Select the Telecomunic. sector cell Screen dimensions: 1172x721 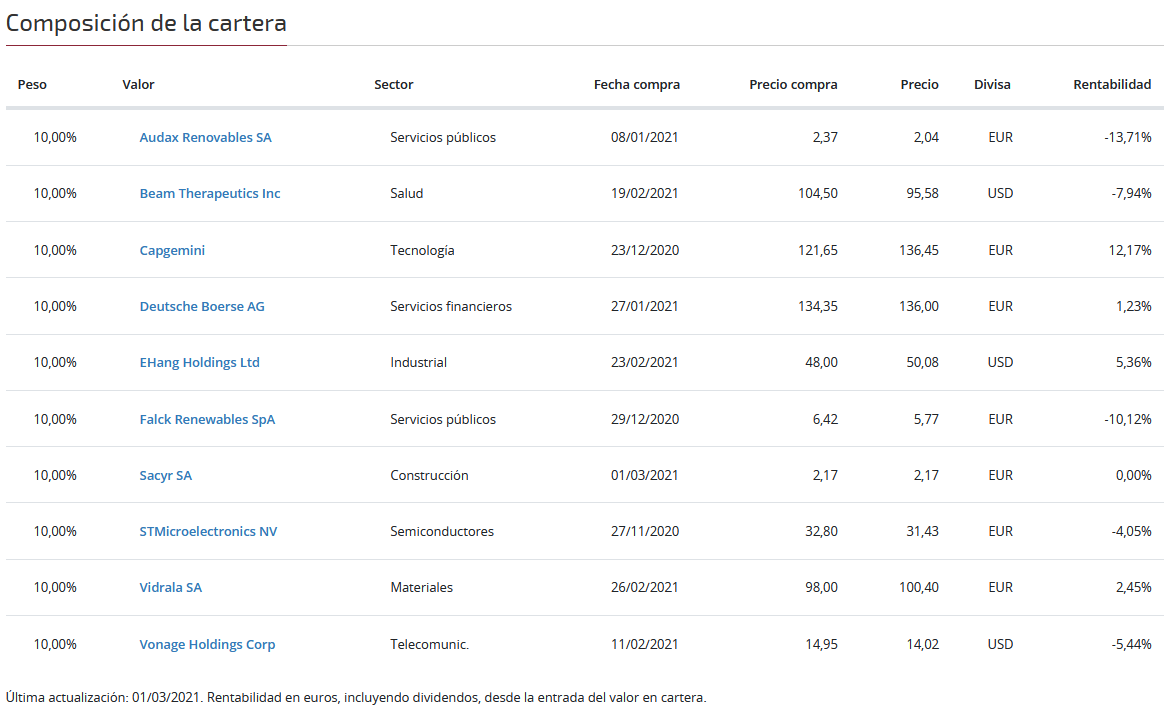coord(430,644)
